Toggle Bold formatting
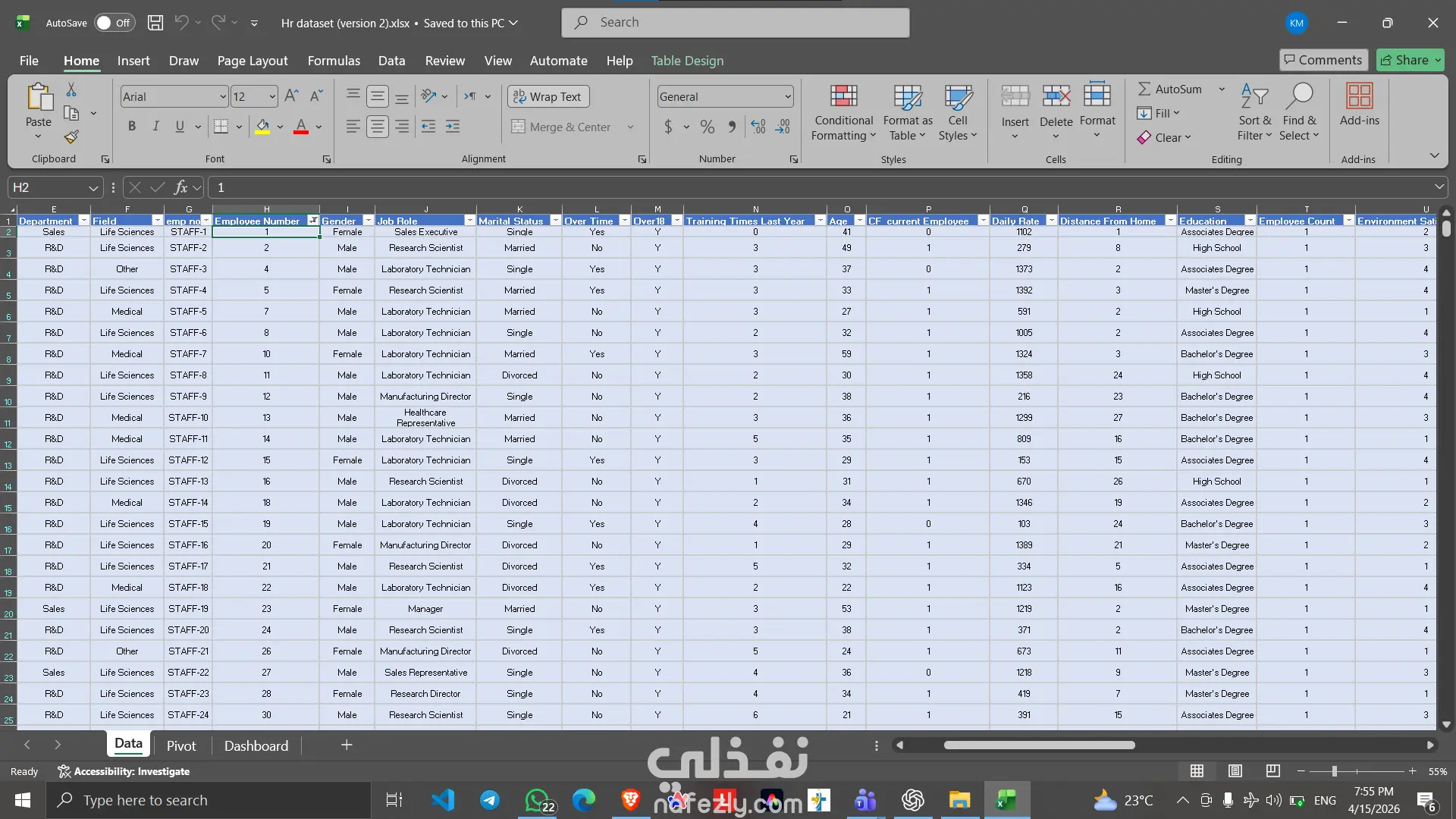 [132, 127]
